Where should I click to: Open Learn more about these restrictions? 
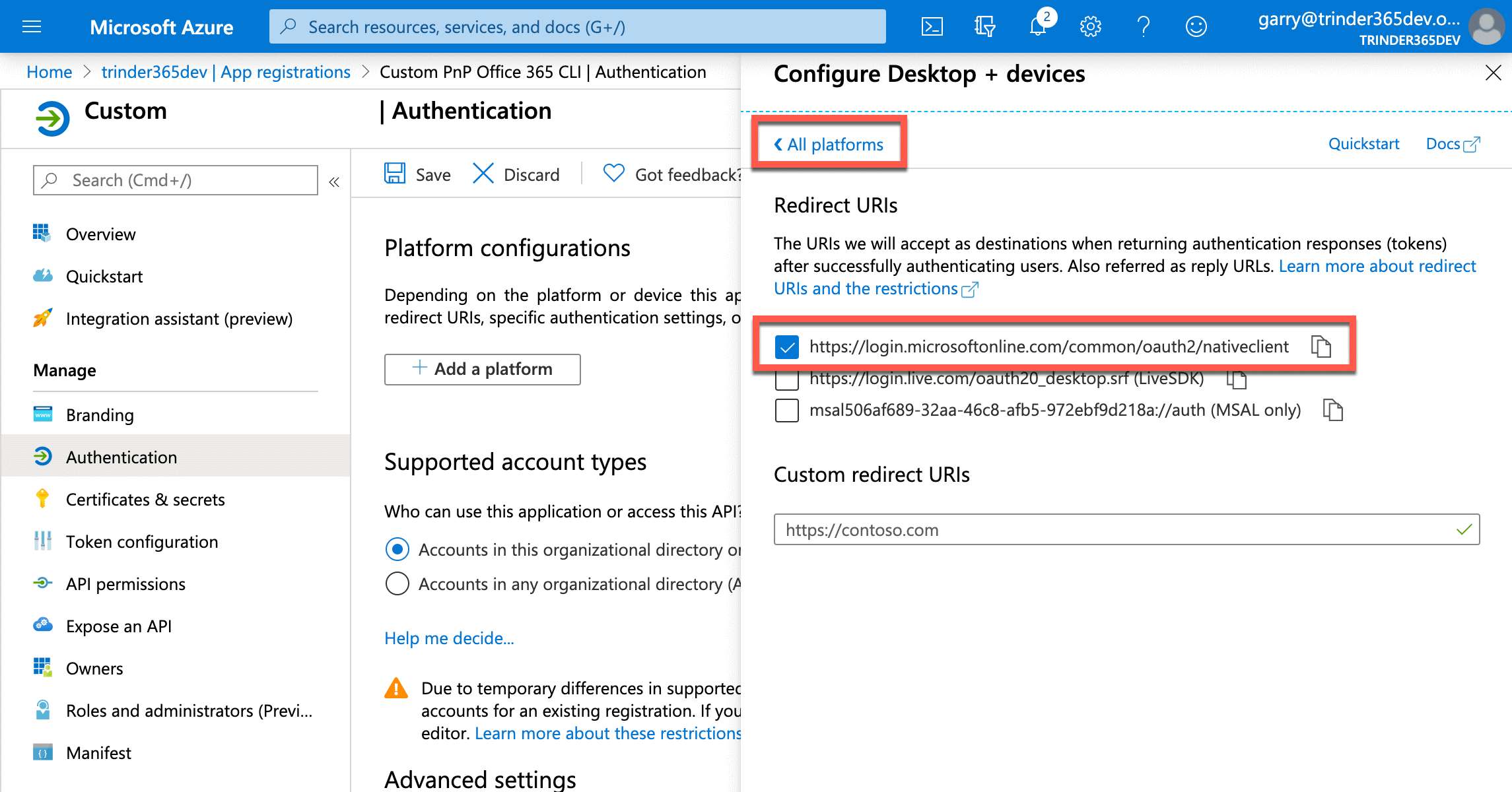click(608, 733)
